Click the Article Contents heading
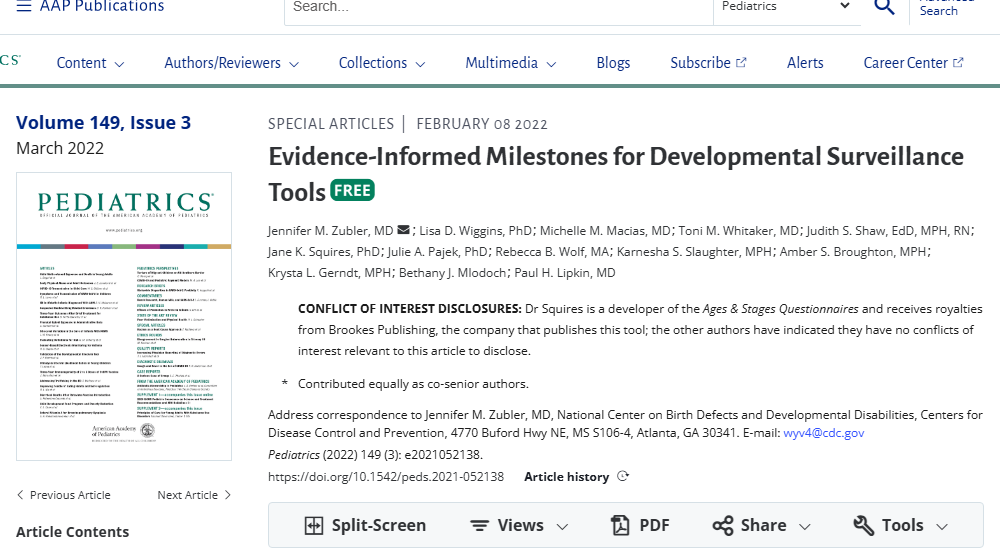Screen dimensions: 1000x556 click(x=72, y=532)
